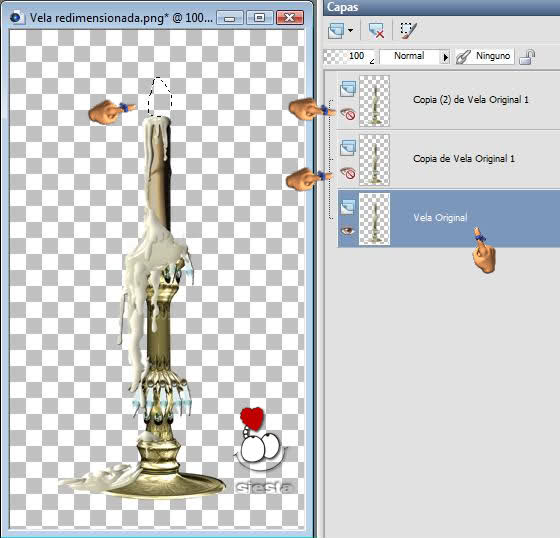Open the new layer dropdown arrow
Screen dimensions: 560x538
tap(351, 31)
